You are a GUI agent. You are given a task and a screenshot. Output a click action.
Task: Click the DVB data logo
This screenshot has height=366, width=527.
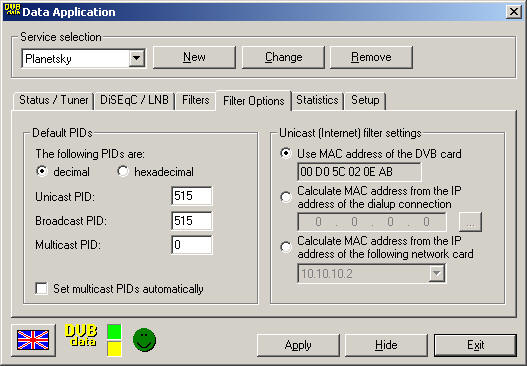click(x=81, y=335)
